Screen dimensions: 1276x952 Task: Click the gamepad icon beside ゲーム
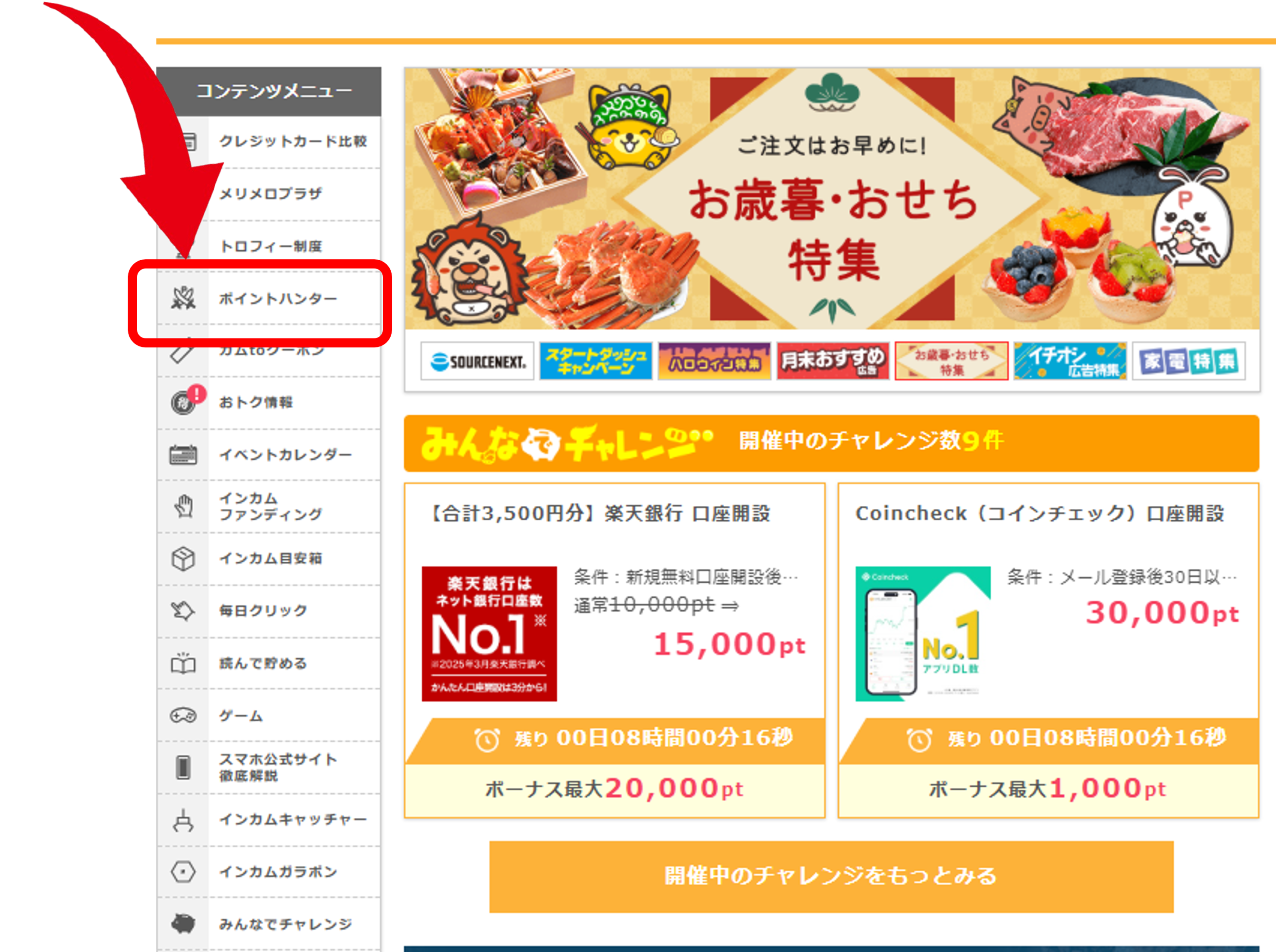183,716
